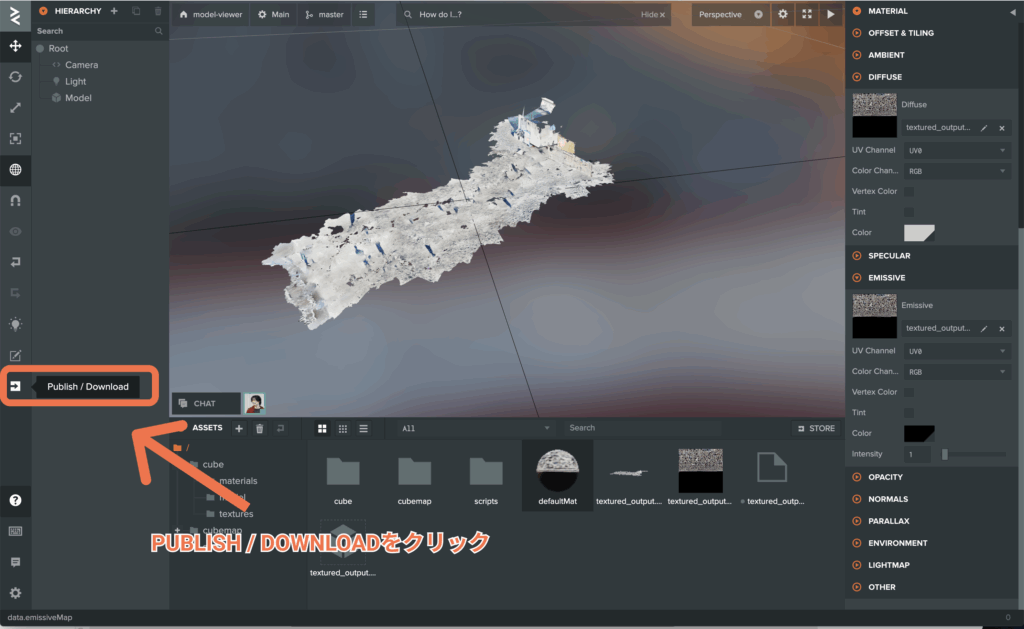Switch assets to small grid view
This screenshot has height=629, width=1024.
[343, 428]
